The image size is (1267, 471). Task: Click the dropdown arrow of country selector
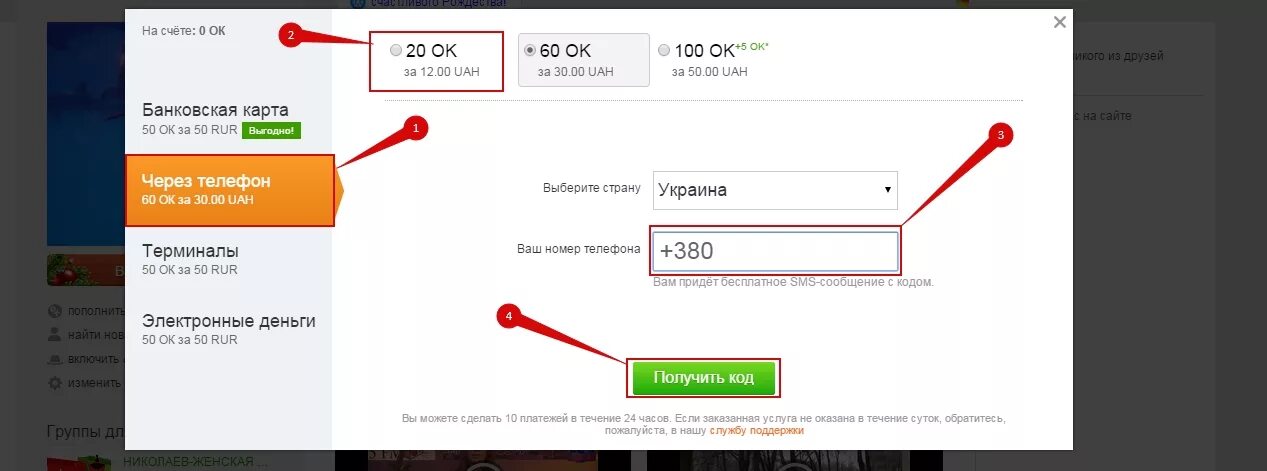click(x=887, y=190)
